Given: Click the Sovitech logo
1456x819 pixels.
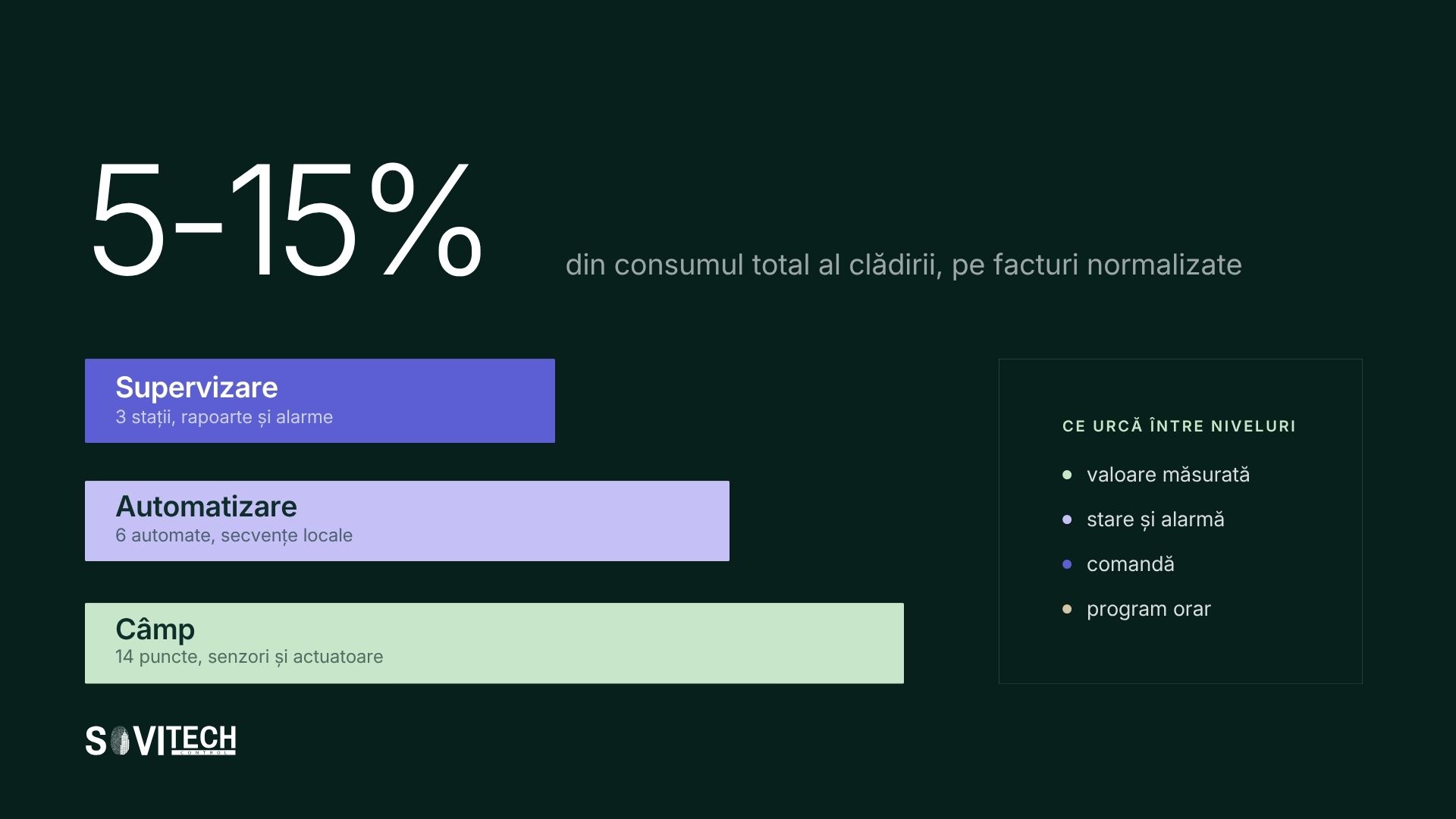Looking at the screenshot, I should [161, 741].
